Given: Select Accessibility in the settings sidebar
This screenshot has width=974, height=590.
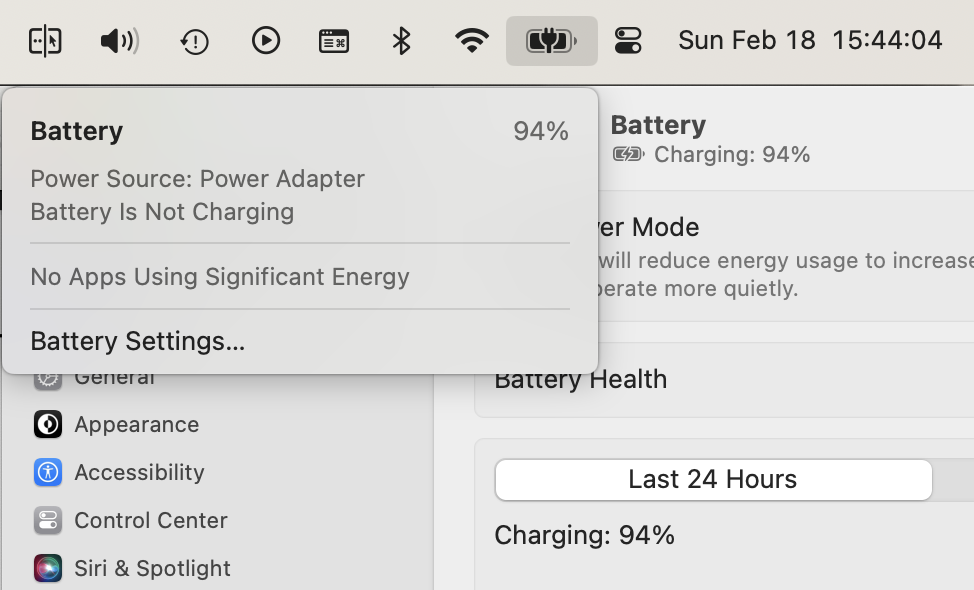Looking at the screenshot, I should pos(139,472).
